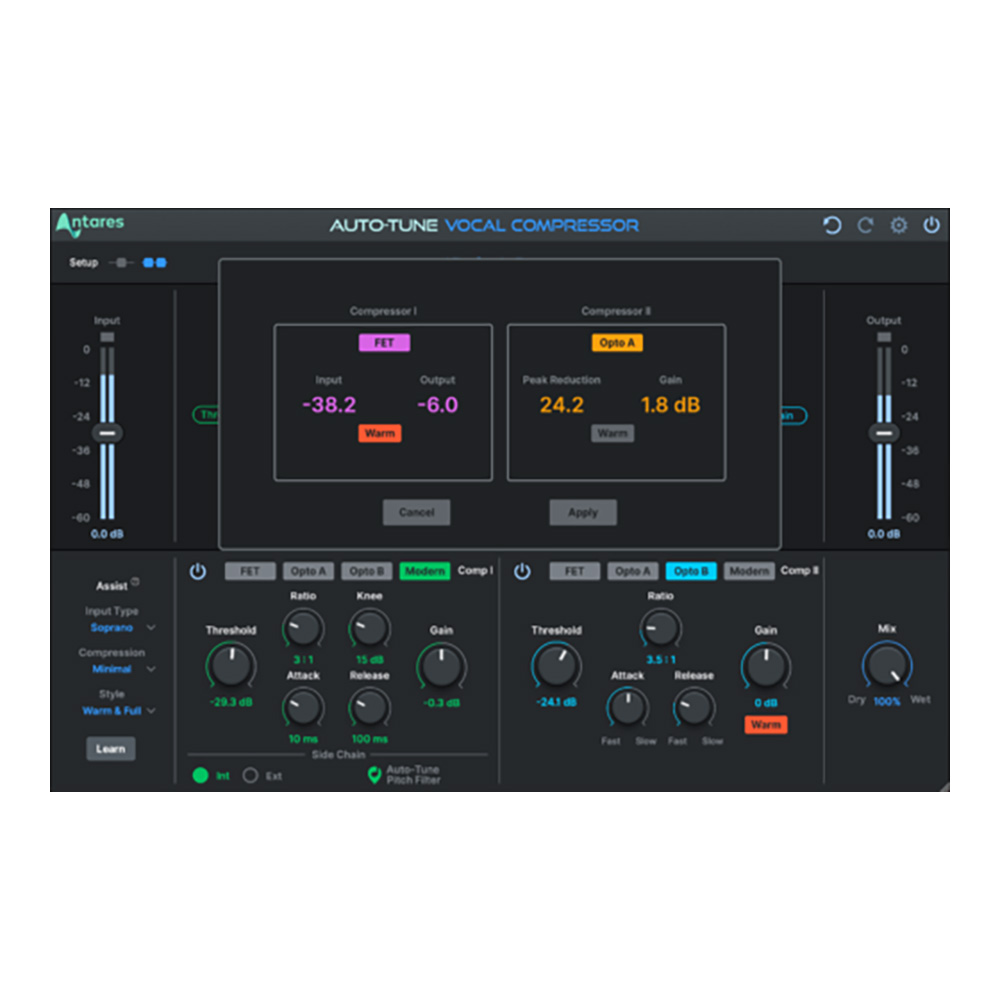Image resolution: width=1000 pixels, height=1000 pixels.
Task: Click the output meter 0.0 dB readout
Action: [x=884, y=534]
